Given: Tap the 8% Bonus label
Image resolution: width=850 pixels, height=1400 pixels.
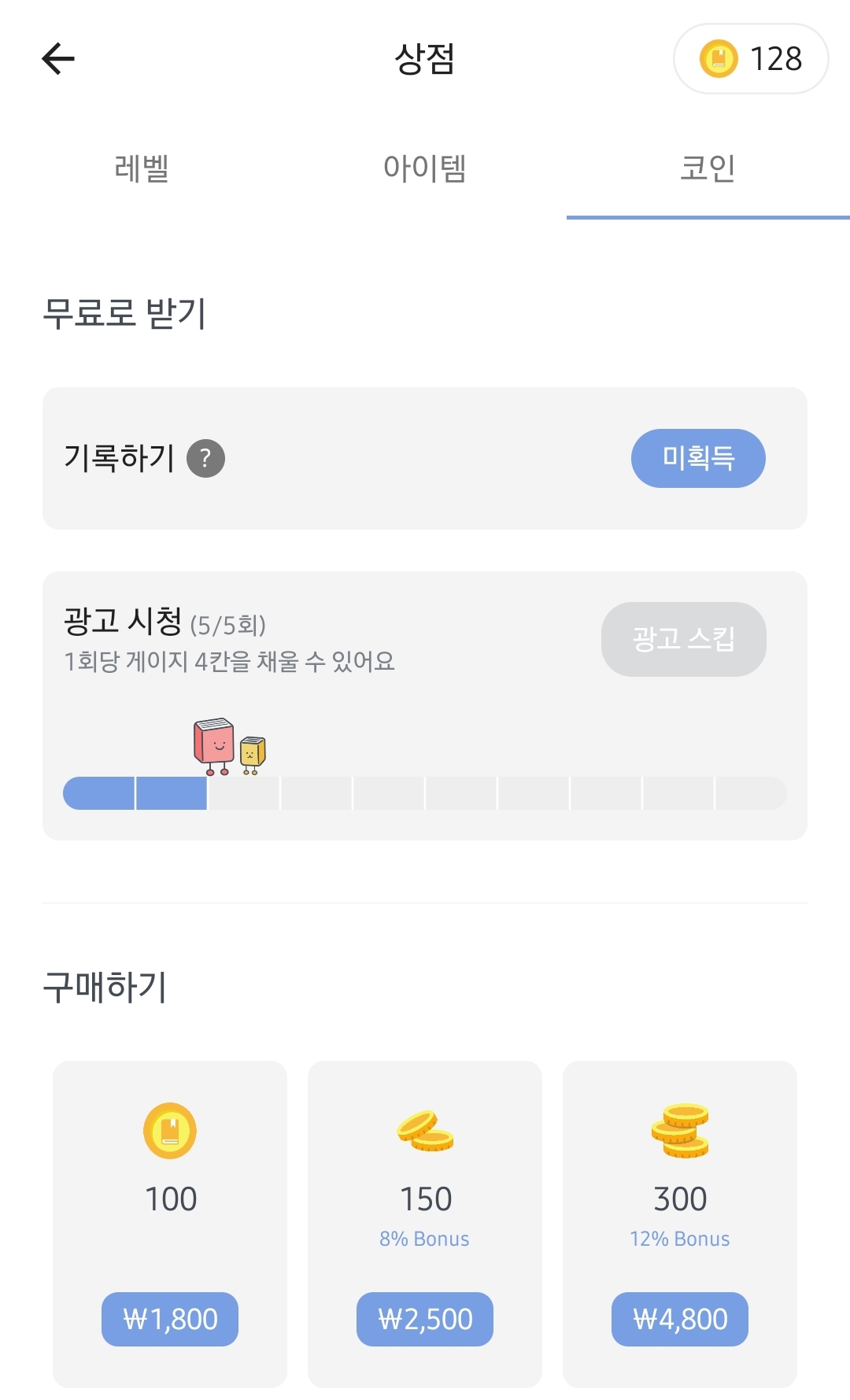Looking at the screenshot, I should click(424, 1239).
